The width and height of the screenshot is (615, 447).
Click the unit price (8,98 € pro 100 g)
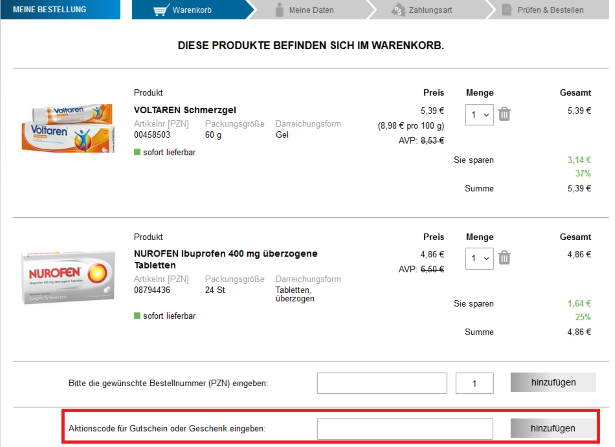(x=411, y=126)
